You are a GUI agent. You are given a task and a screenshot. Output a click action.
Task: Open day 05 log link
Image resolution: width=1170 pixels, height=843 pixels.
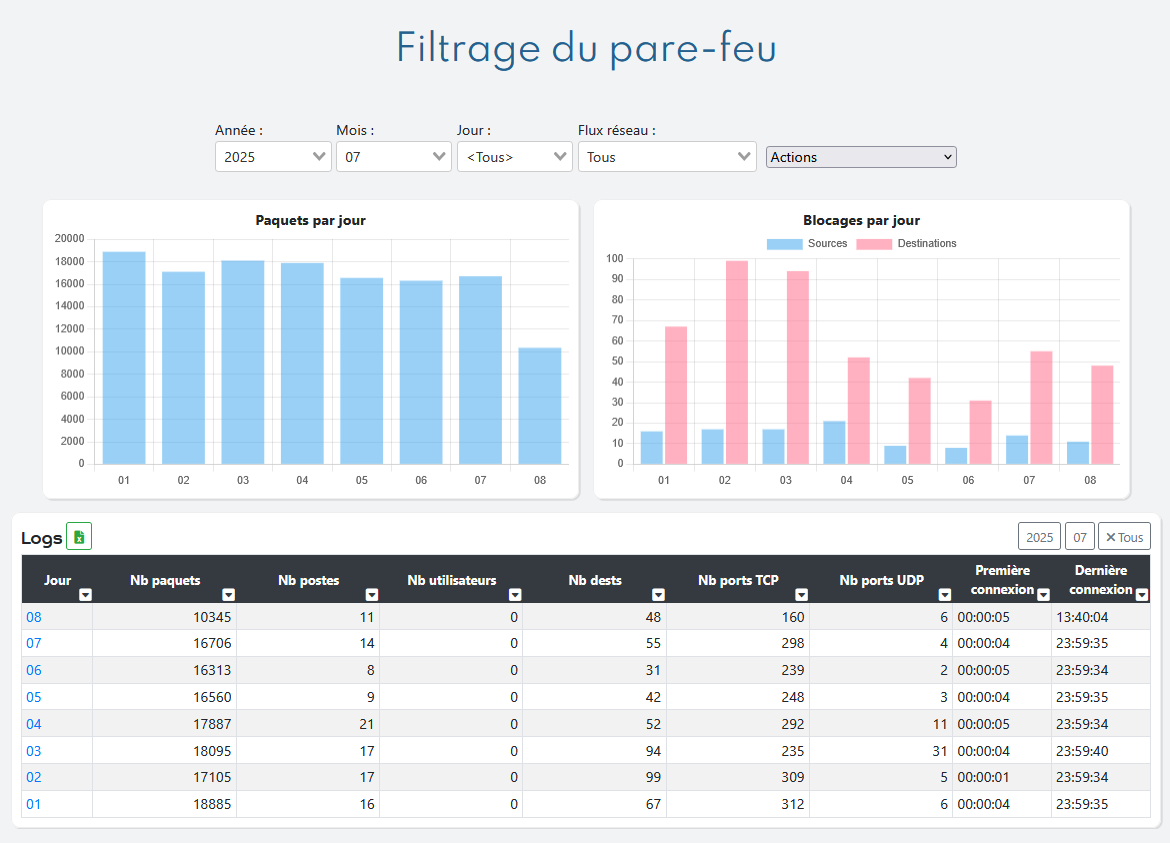pos(34,697)
